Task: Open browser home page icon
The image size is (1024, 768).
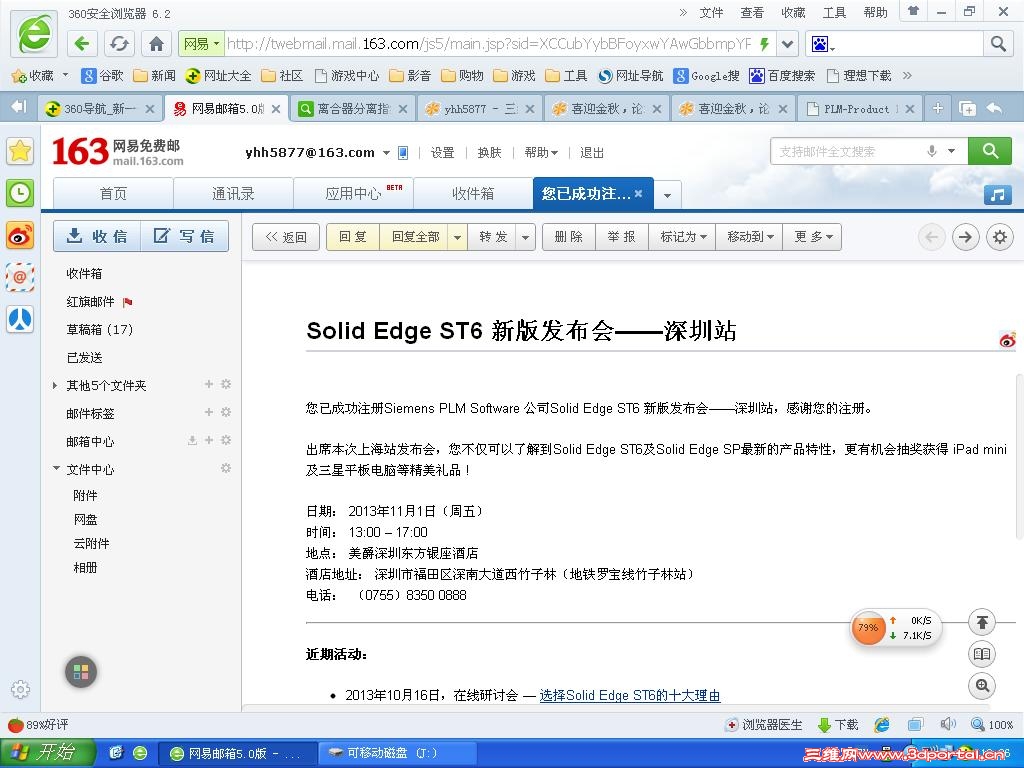Action: click(156, 44)
